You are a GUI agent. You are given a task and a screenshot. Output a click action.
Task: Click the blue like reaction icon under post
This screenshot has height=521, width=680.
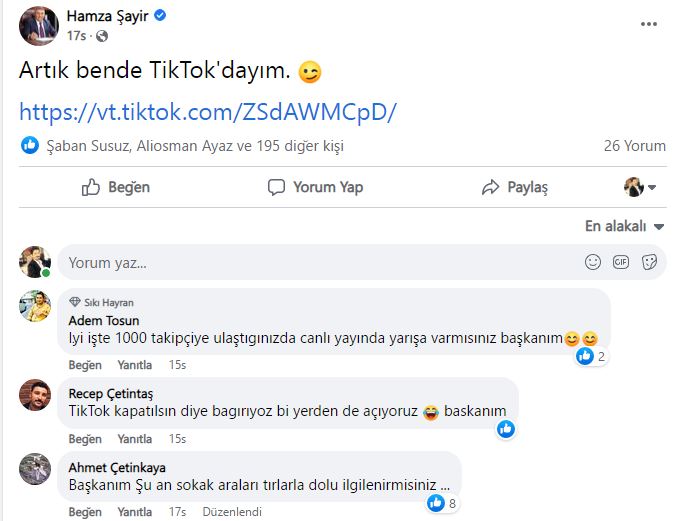click(x=30, y=145)
